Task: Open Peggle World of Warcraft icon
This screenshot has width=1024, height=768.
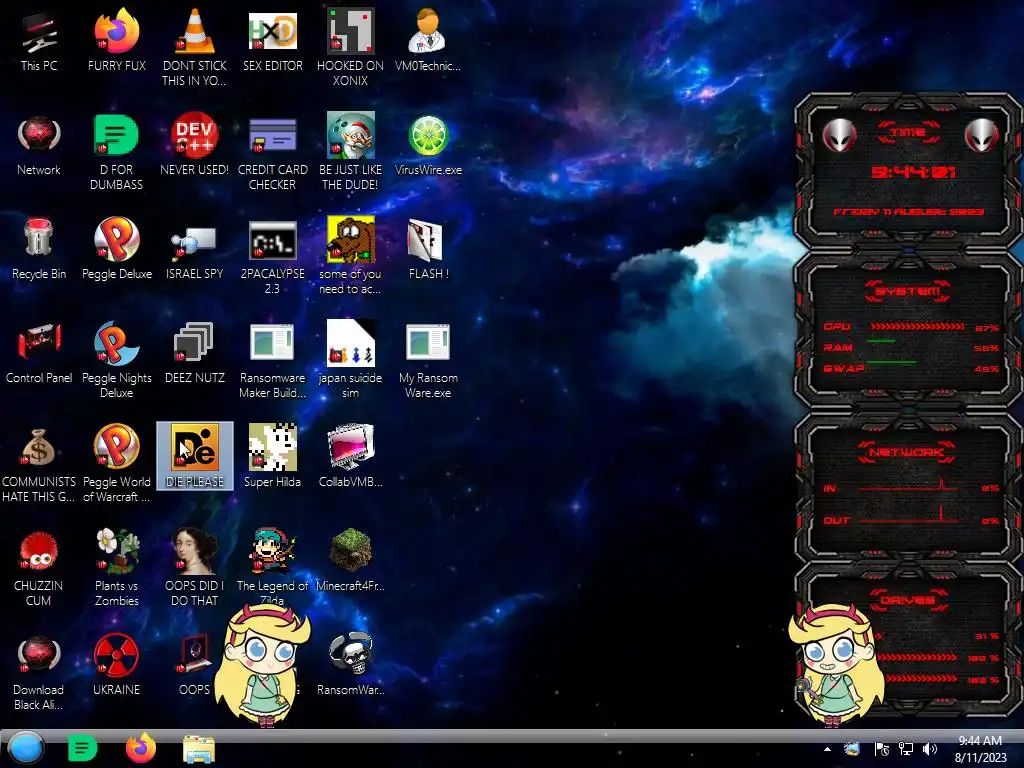Action: [116, 463]
